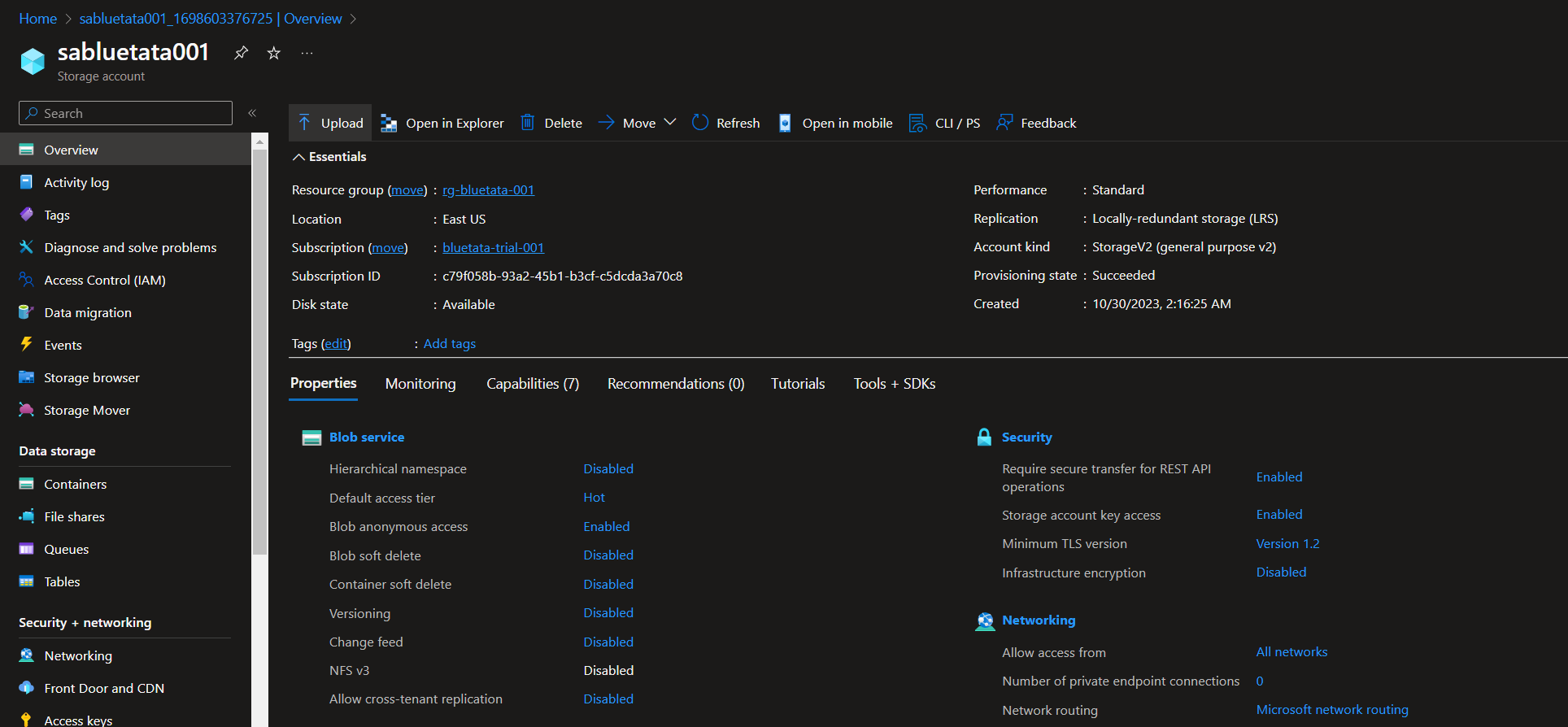
Task: Click the Overview sidebar icon
Action: coord(26,150)
